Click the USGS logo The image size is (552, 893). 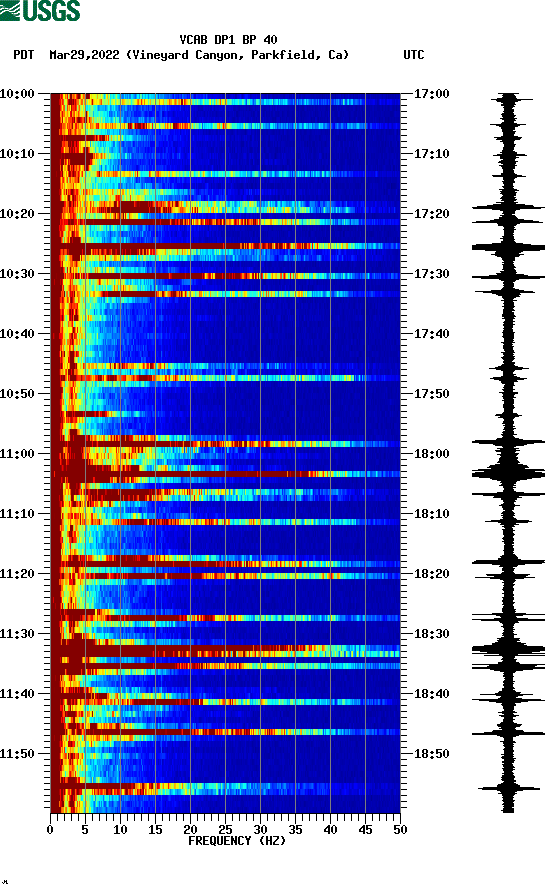[40, 10]
